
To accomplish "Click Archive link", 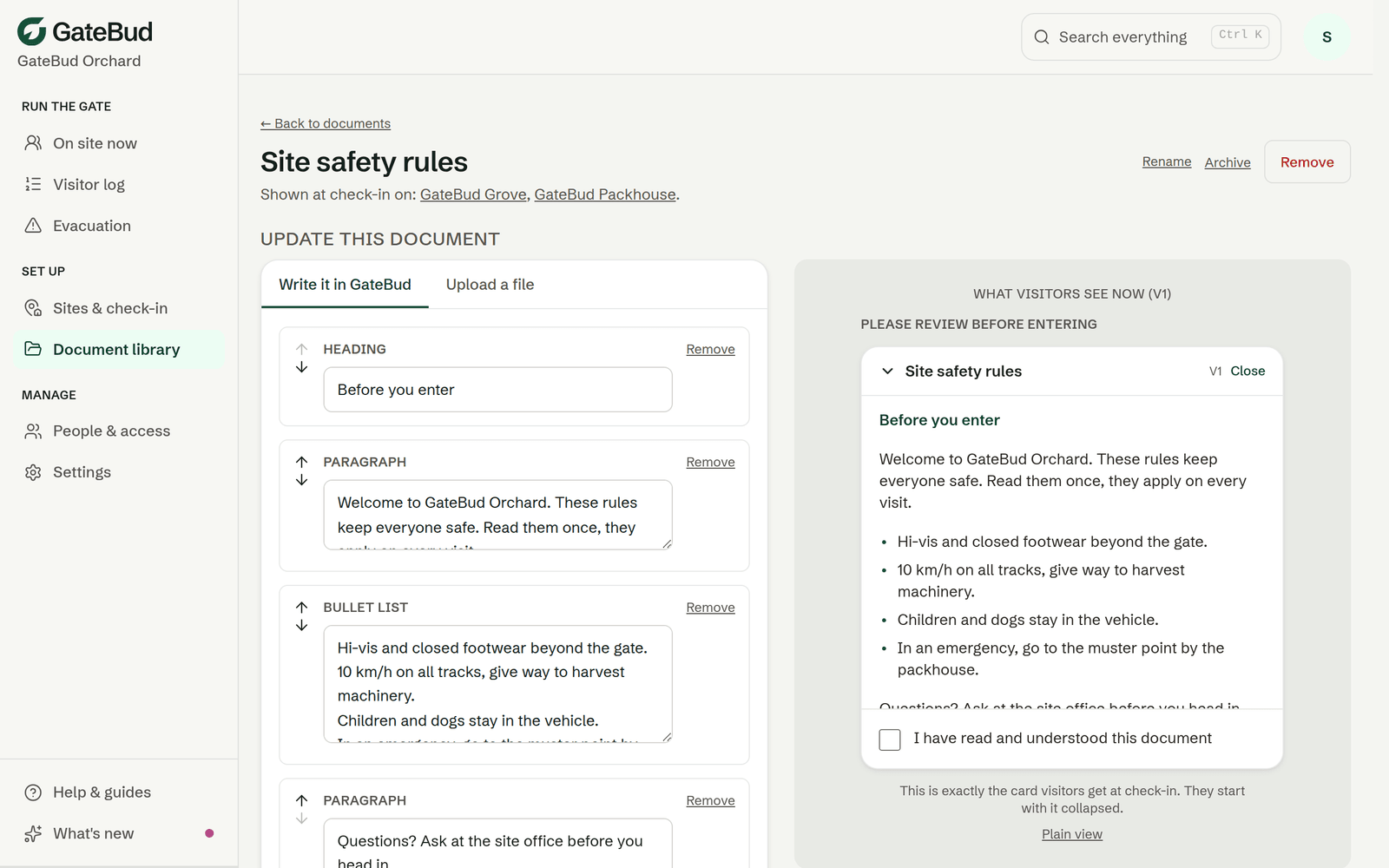I will (1228, 162).
